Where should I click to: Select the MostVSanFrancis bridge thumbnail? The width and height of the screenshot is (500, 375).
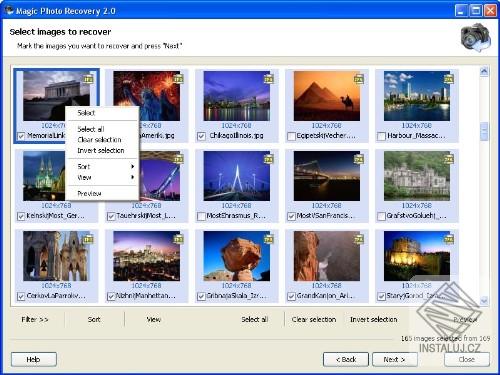[x=327, y=176]
